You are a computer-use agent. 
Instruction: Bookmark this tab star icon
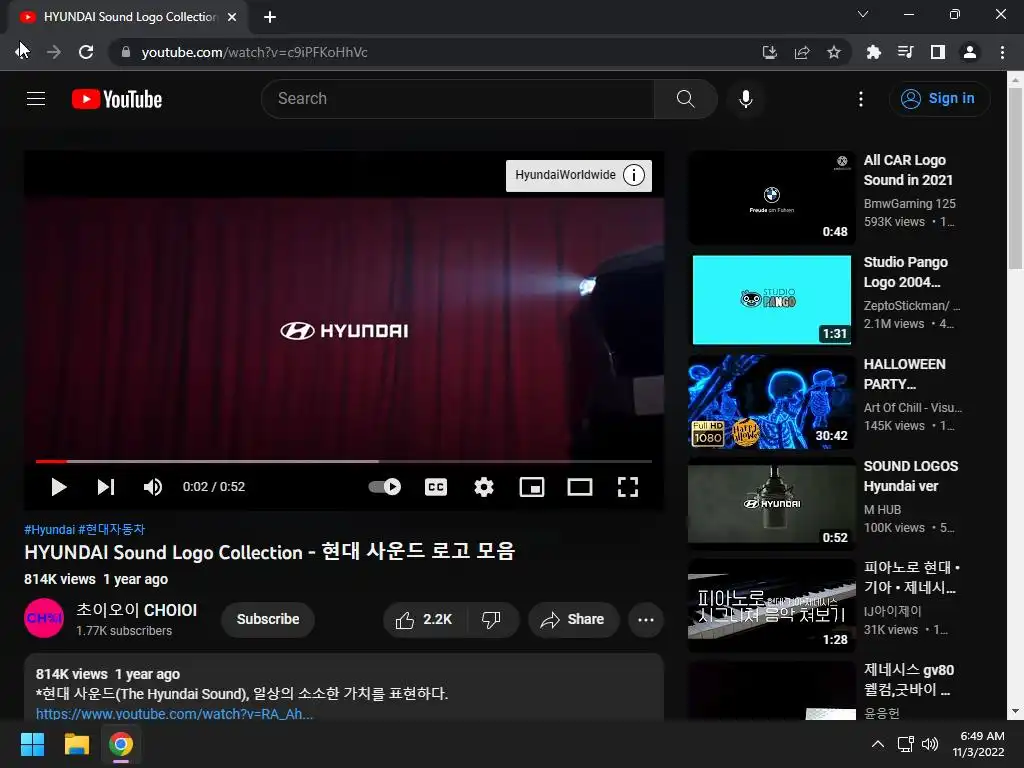(834, 52)
